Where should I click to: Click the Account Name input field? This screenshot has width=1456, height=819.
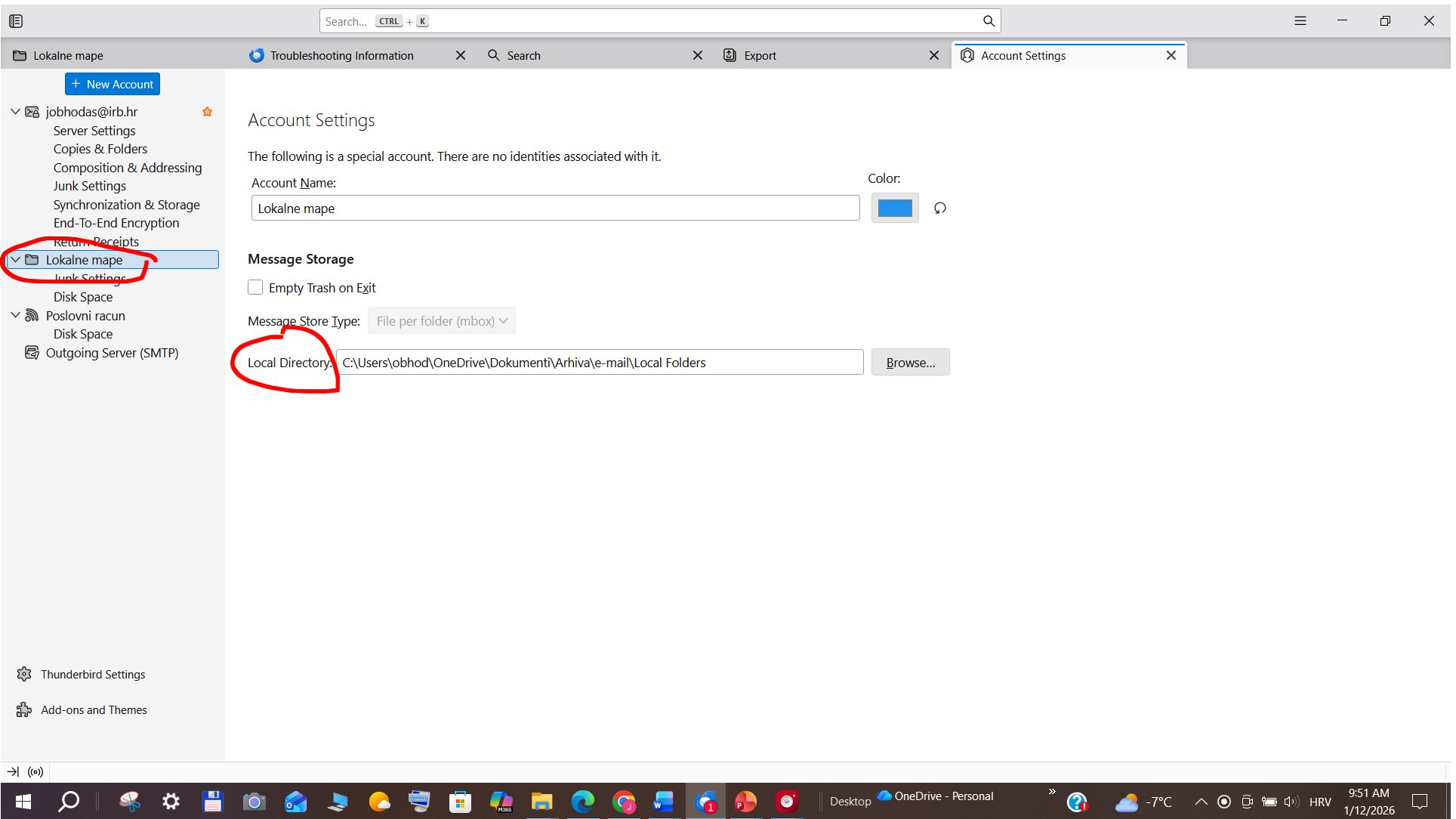[555, 209]
